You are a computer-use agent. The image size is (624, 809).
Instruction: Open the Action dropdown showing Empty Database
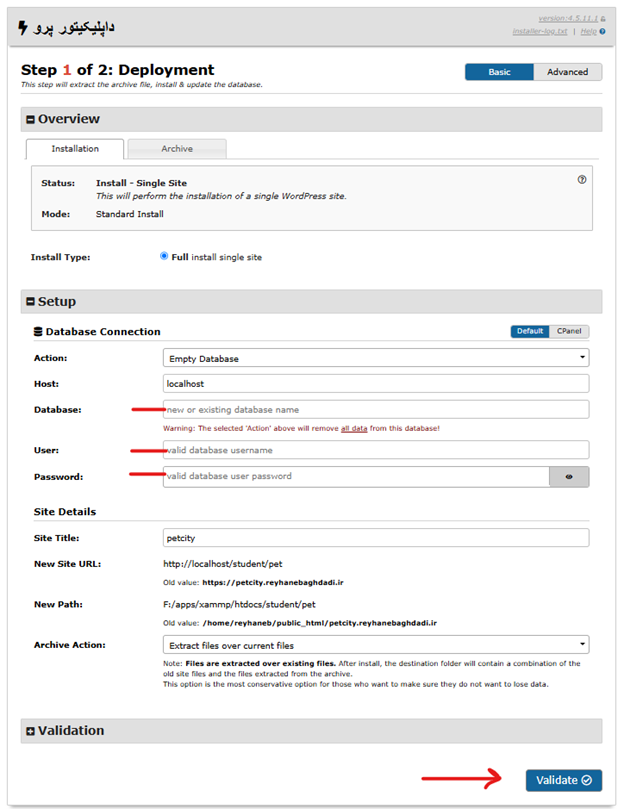tap(376, 358)
